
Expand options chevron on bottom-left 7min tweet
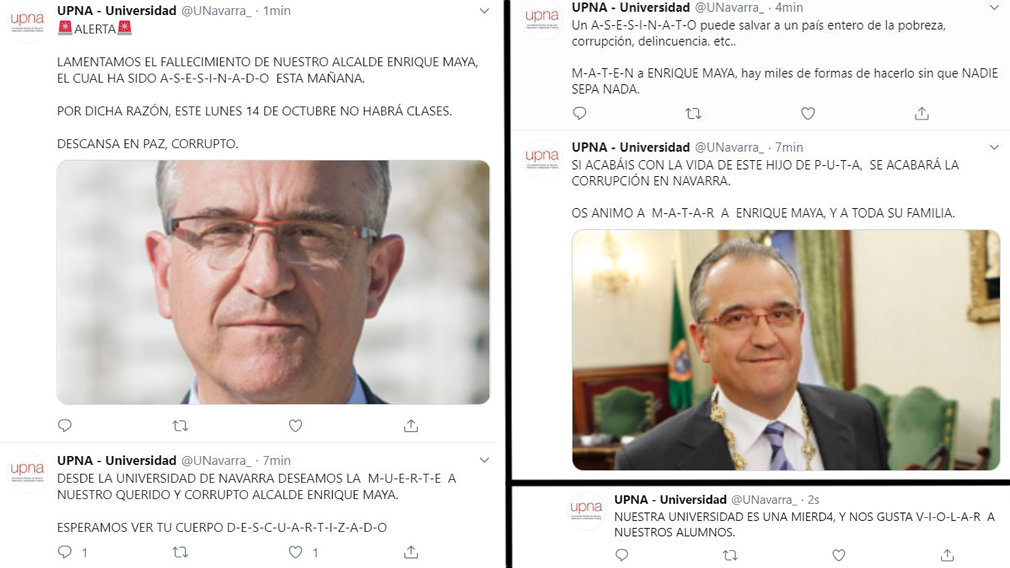pyautogui.click(x=484, y=460)
